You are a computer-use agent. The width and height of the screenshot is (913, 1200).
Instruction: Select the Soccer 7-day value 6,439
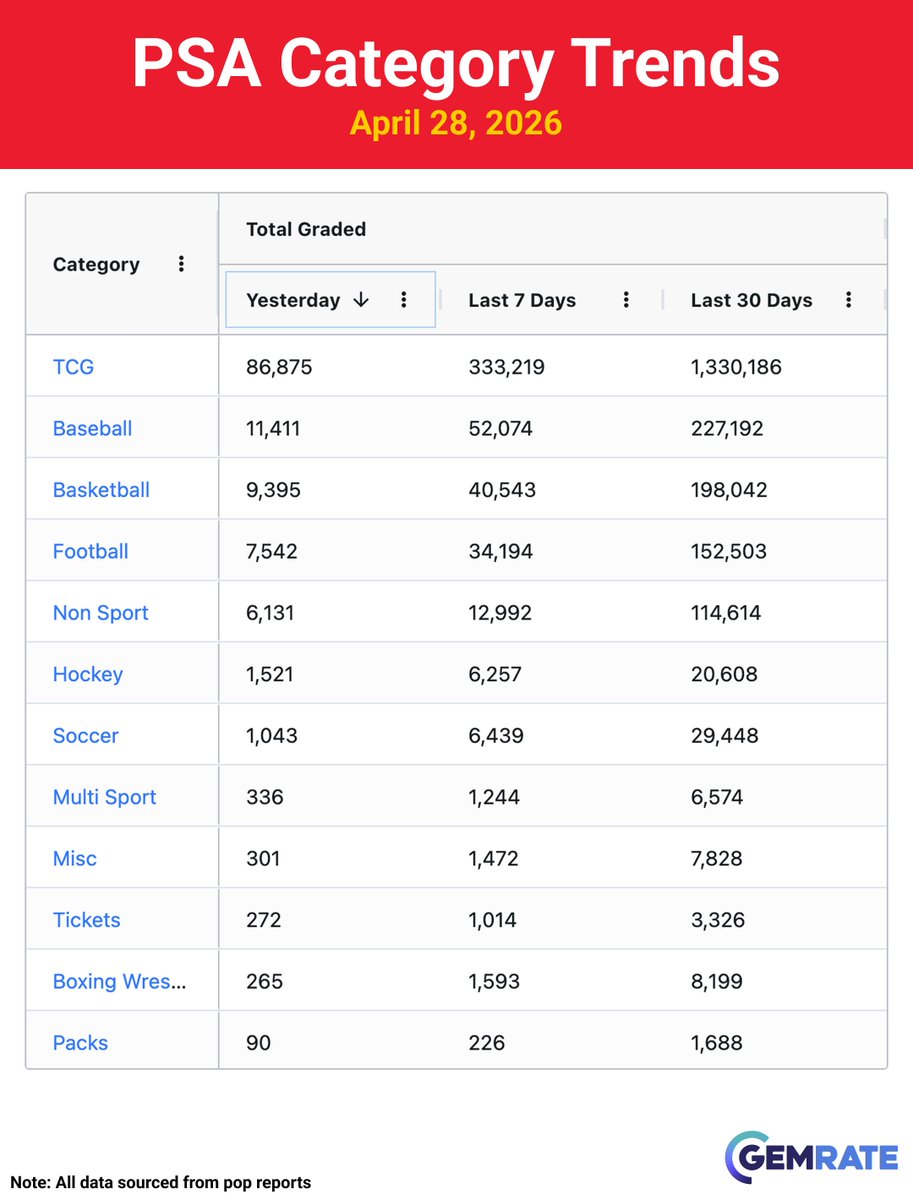point(496,736)
